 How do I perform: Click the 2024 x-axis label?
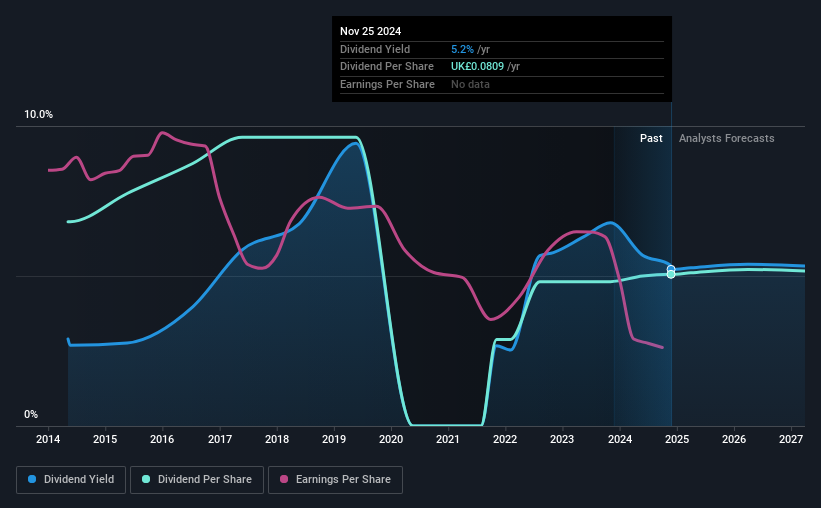(620, 439)
